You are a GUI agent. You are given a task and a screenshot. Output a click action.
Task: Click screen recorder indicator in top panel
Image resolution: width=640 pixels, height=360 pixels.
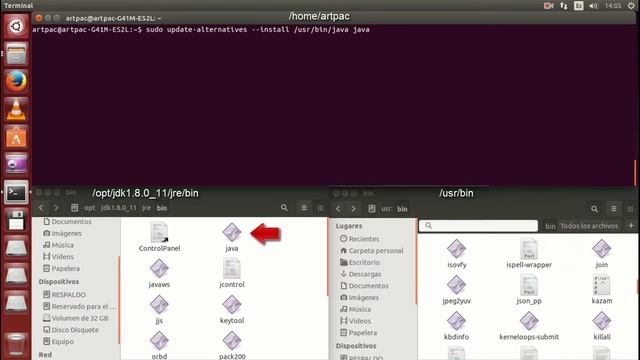(x=549, y=5)
